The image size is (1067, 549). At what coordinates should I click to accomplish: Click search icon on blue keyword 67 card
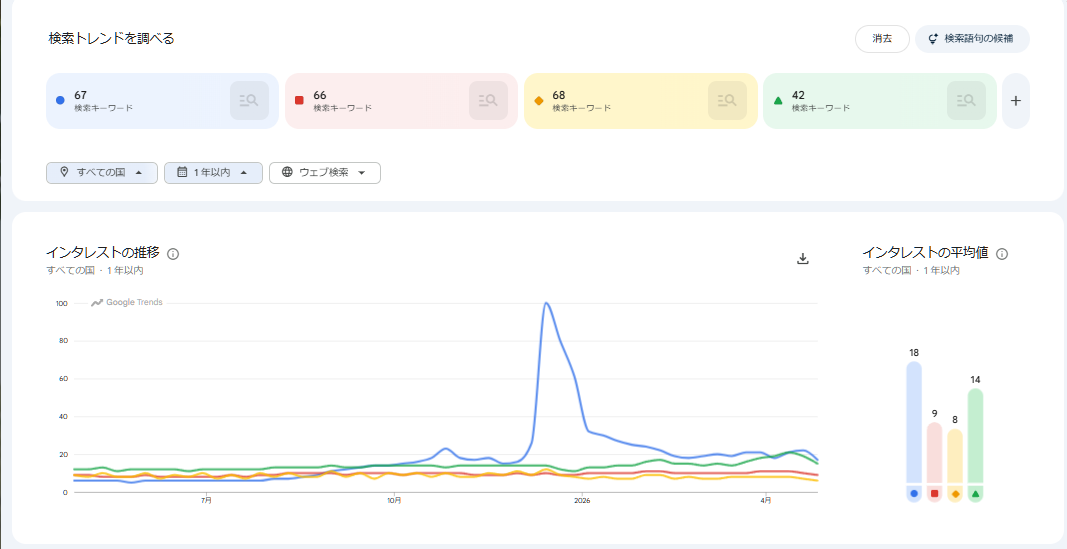pos(249,100)
